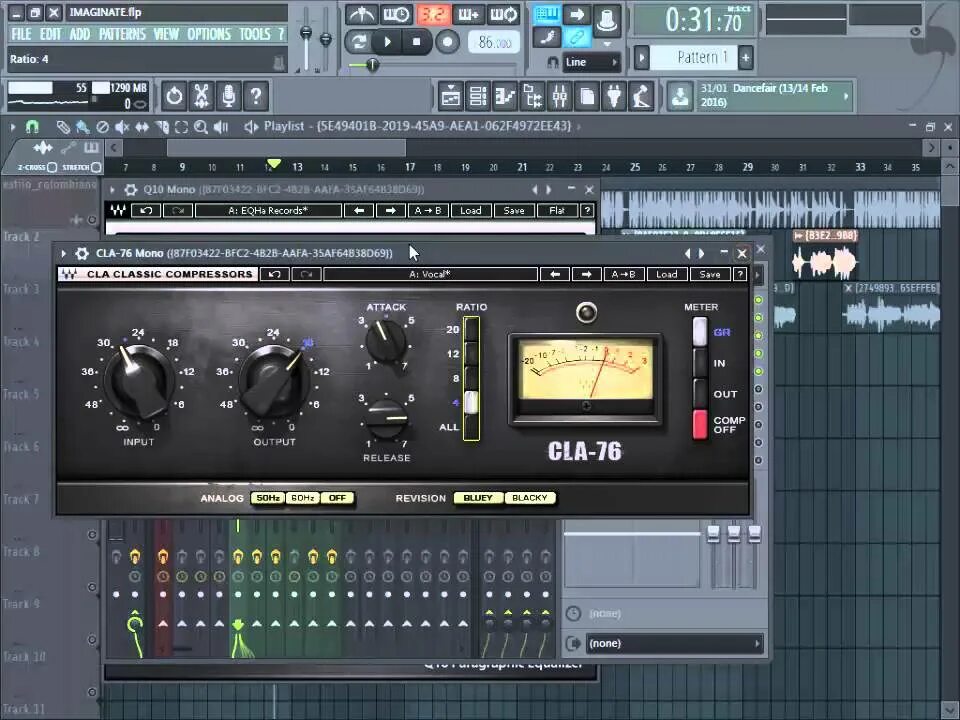Viewport: 960px width, 720px height.
Task: Set ratio to 12
Action: pyautogui.click(x=471, y=353)
